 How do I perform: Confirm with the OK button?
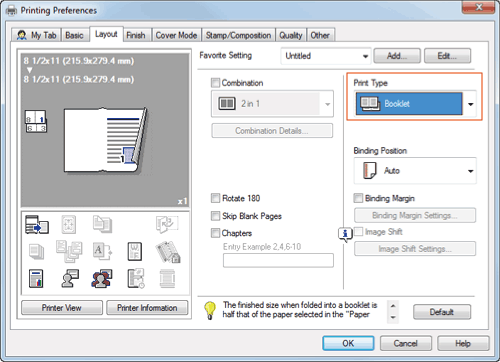click(x=348, y=343)
